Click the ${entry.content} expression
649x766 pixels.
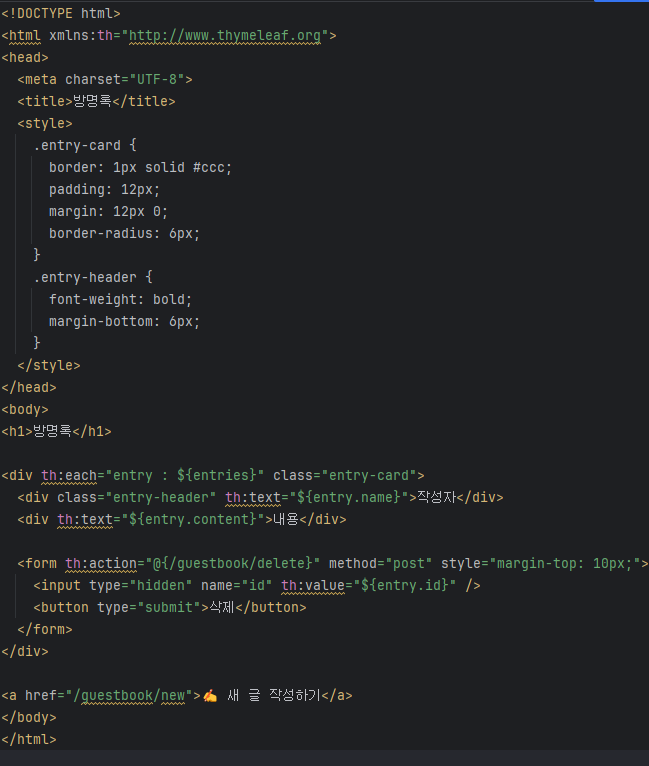193,519
